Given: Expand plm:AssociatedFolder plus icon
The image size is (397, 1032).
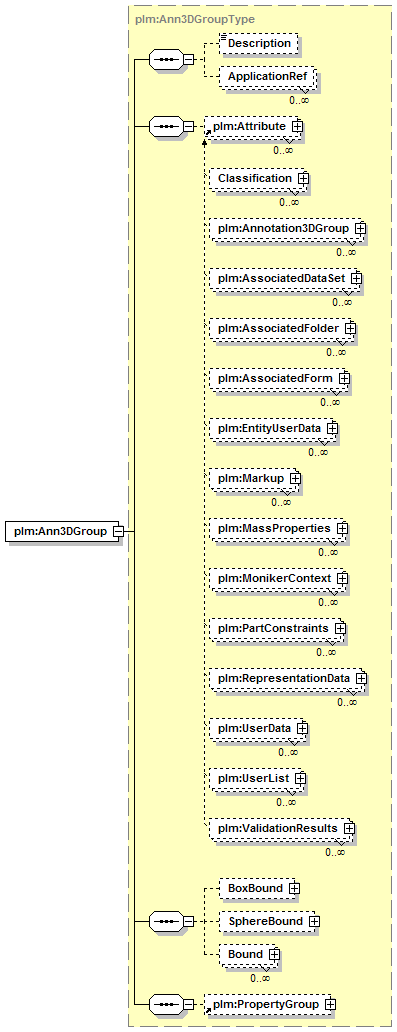Looking at the screenshot, I should click(350, 327).
